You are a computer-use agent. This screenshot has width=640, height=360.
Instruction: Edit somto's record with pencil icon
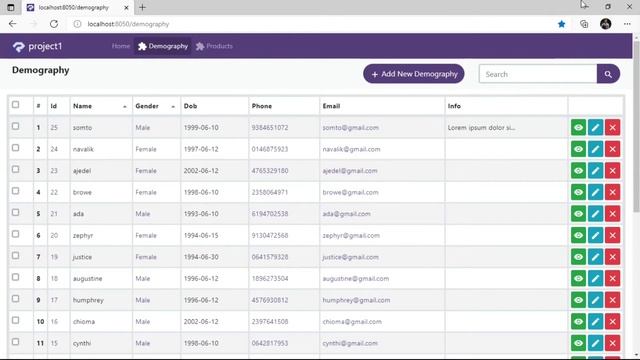pyautogui.click(x=596, y=127)
